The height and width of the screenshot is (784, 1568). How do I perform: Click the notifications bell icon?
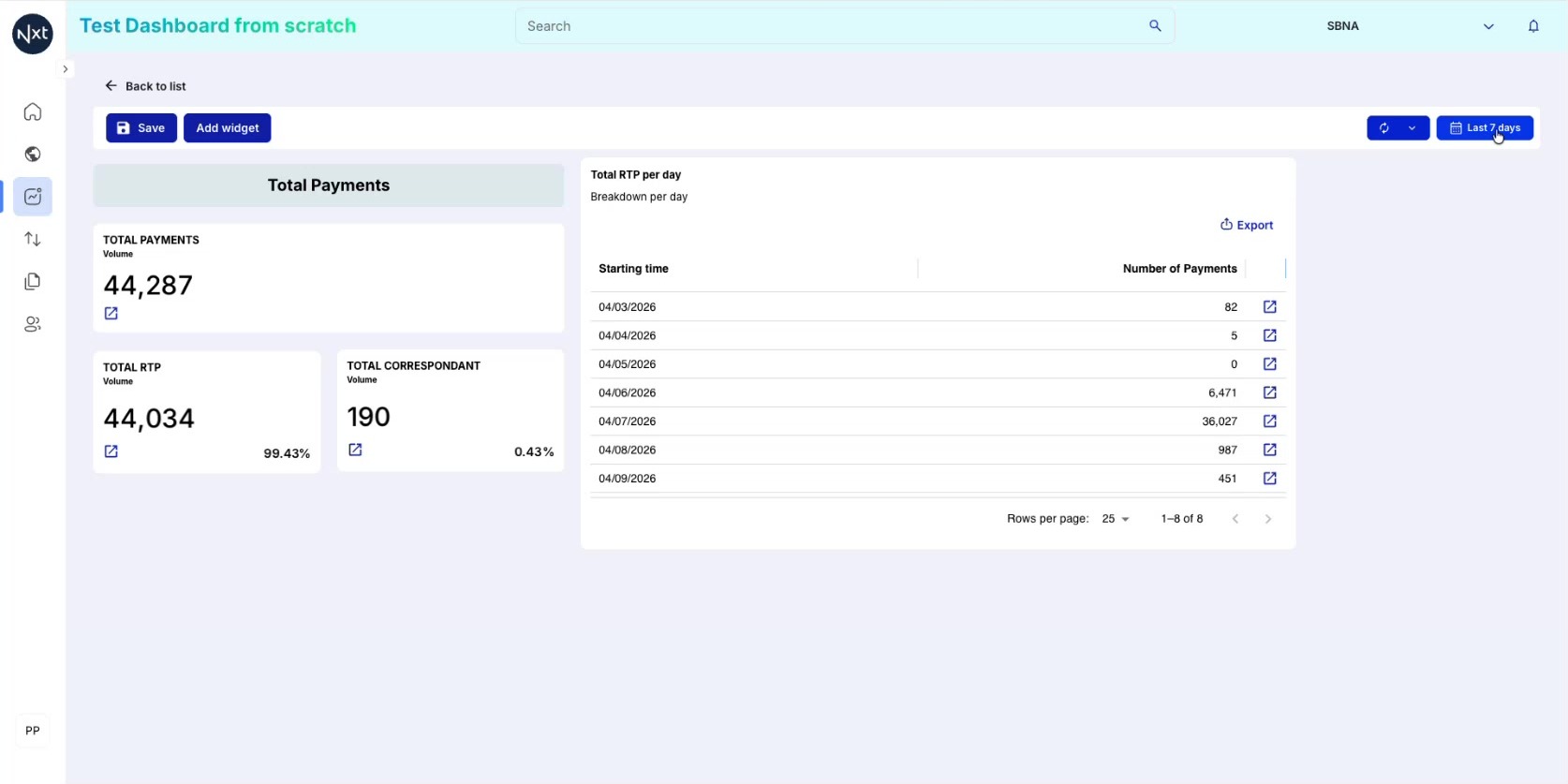[1533, 26]
